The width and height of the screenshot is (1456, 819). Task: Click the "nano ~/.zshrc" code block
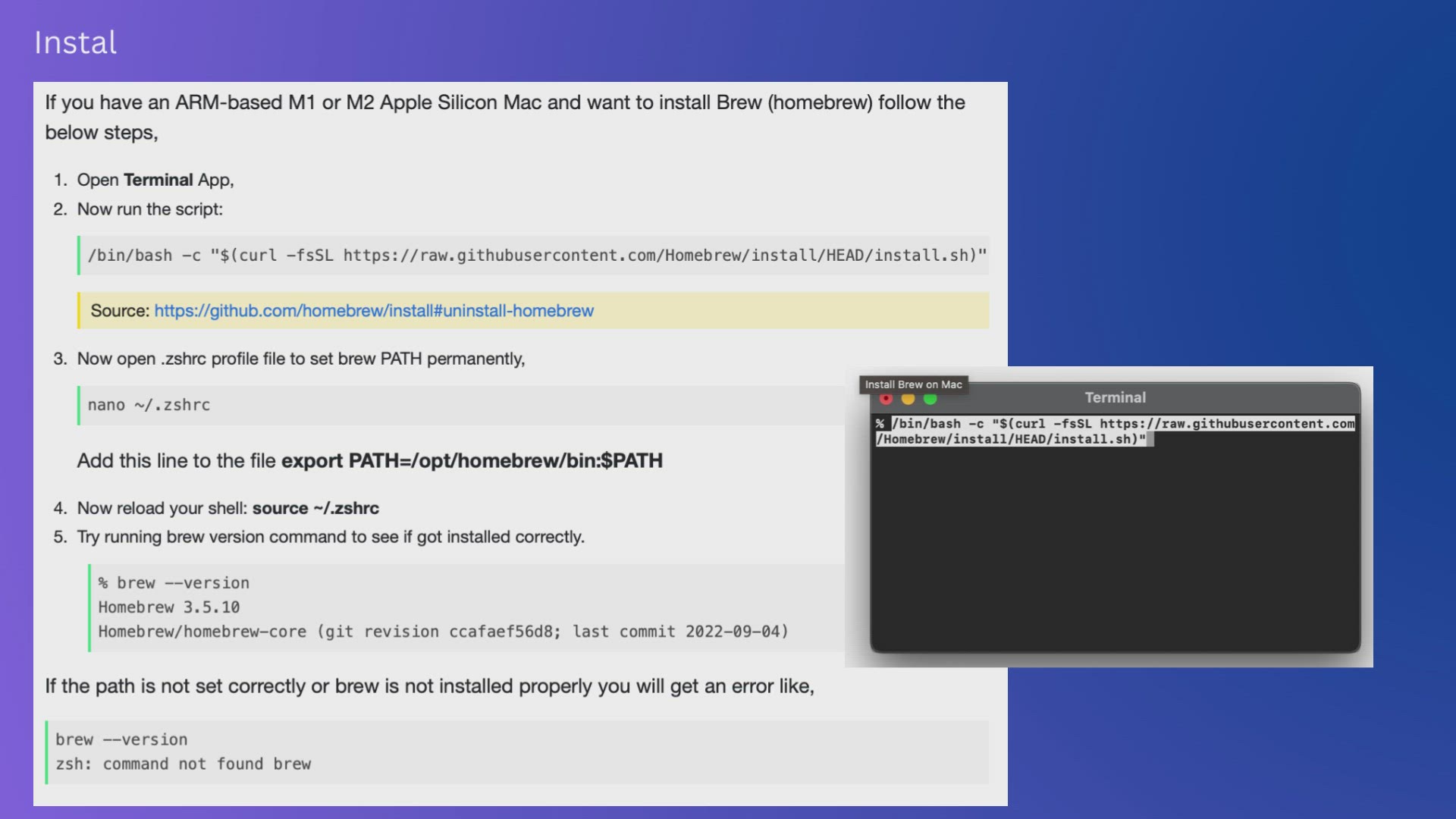149,405
